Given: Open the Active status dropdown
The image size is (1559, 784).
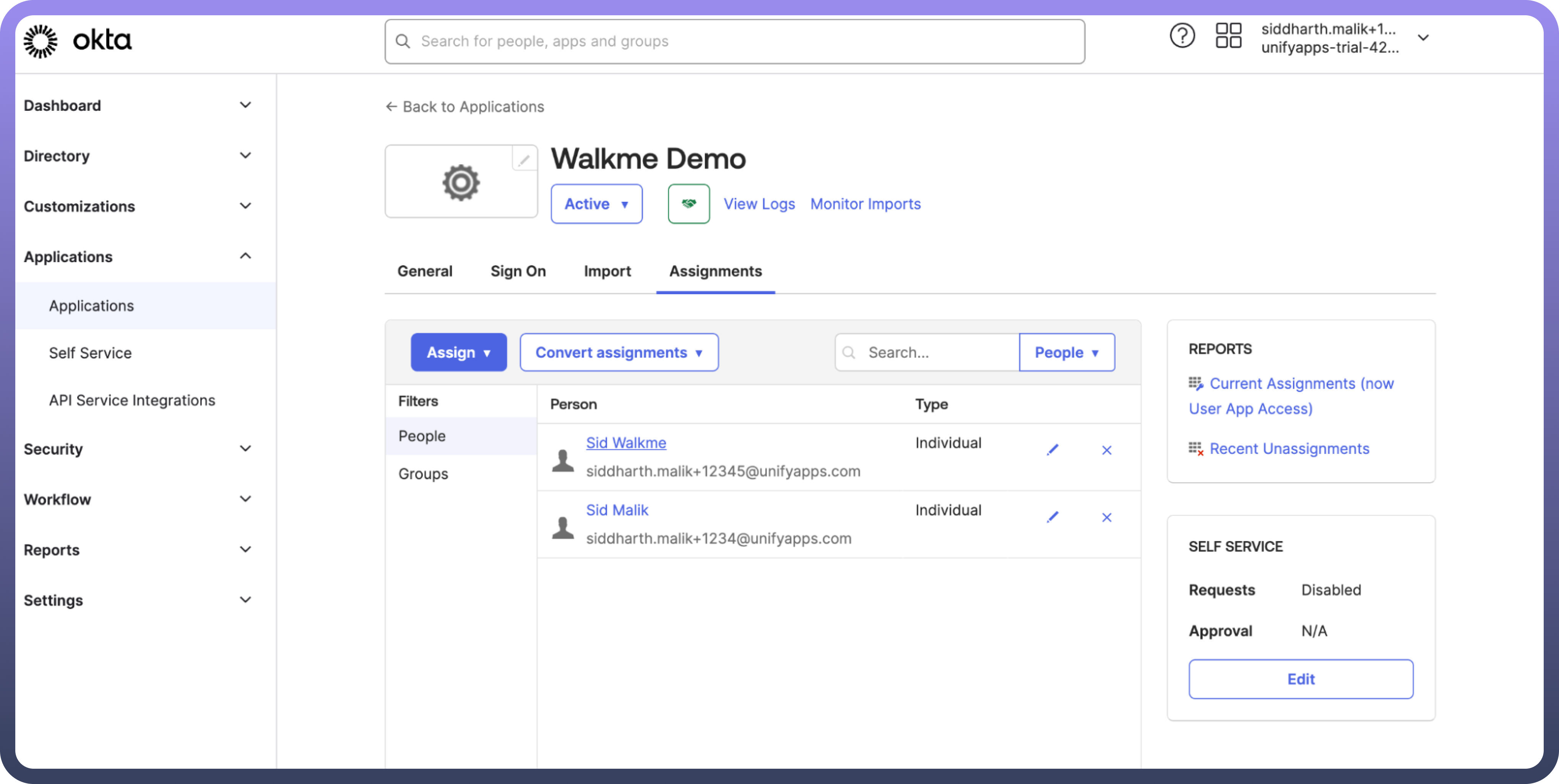Looking at the screenshot, I should coord(596,204).
